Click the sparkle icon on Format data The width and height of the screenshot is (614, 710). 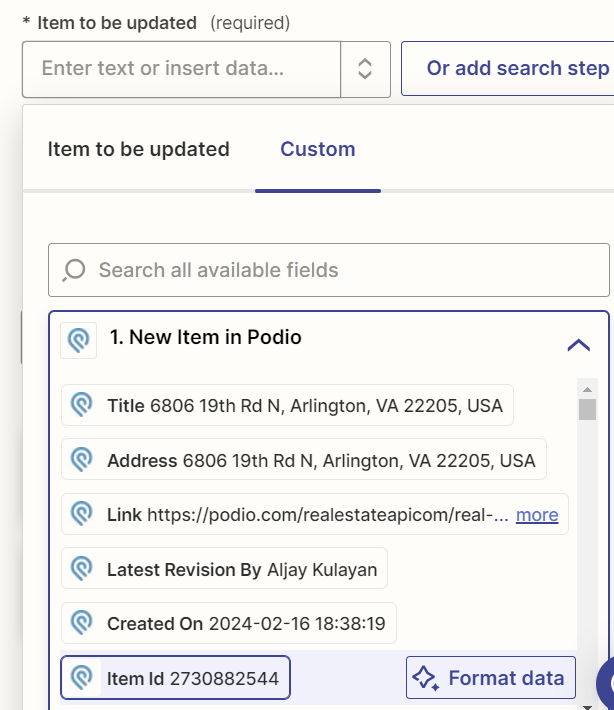click(426, 678)
